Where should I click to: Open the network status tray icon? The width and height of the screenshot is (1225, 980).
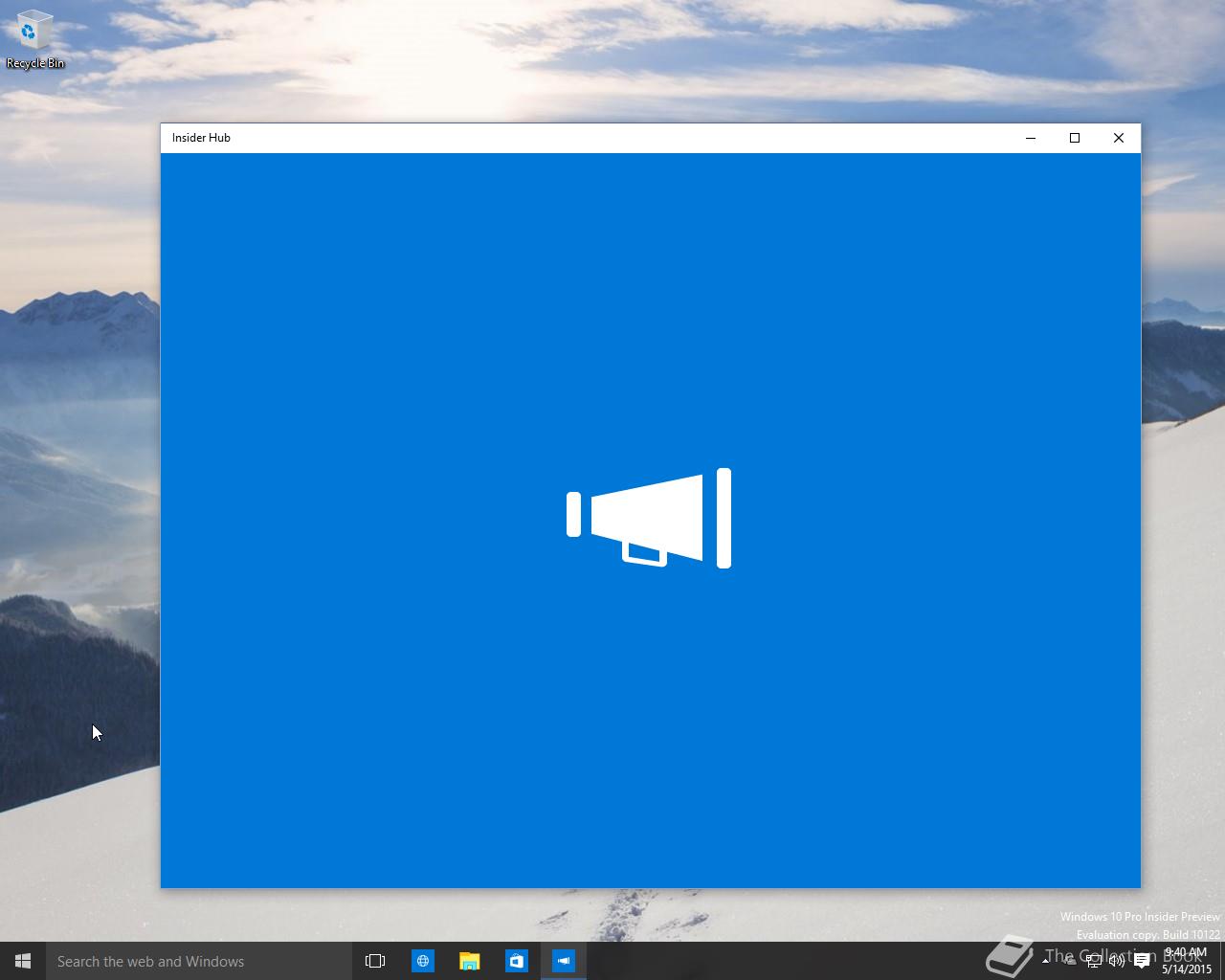(1094, 961)
